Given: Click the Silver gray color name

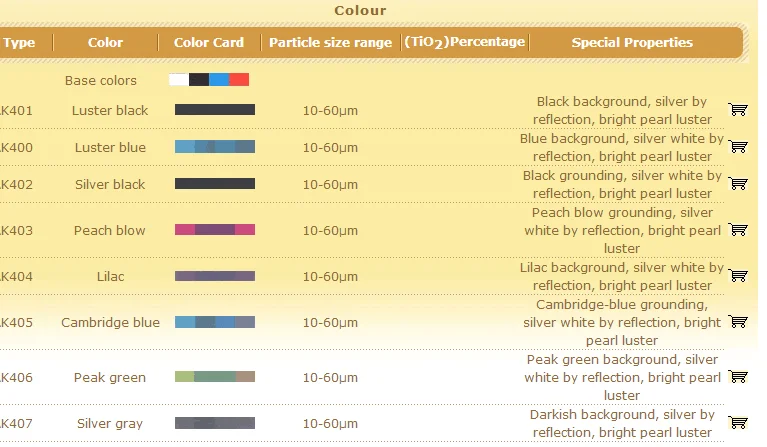Looking at the screenshot, I should tap(110, 423).
